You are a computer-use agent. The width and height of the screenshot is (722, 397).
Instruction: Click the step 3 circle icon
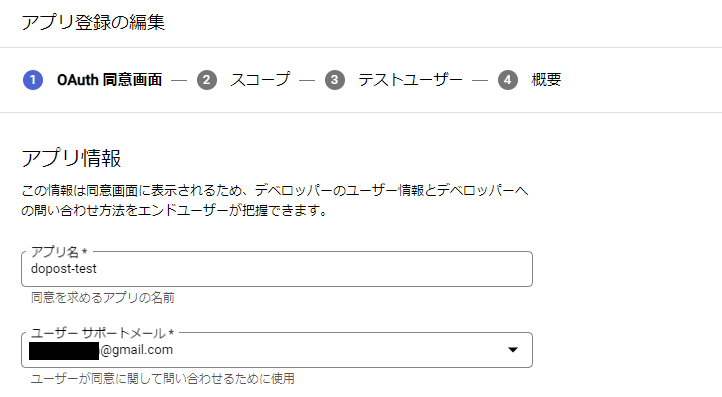pos(335,80)
